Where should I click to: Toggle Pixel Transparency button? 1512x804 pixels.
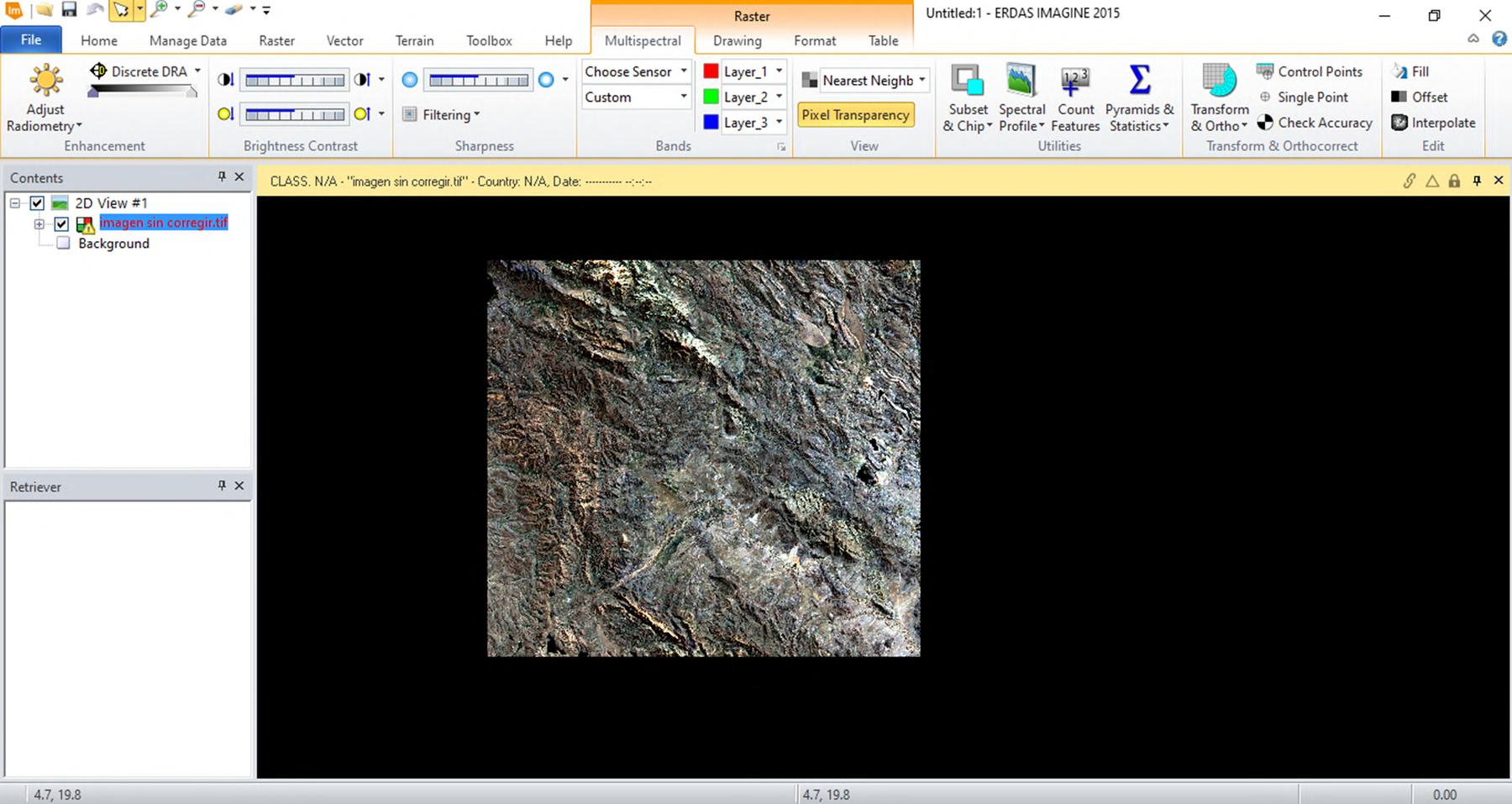pos(855,115)
